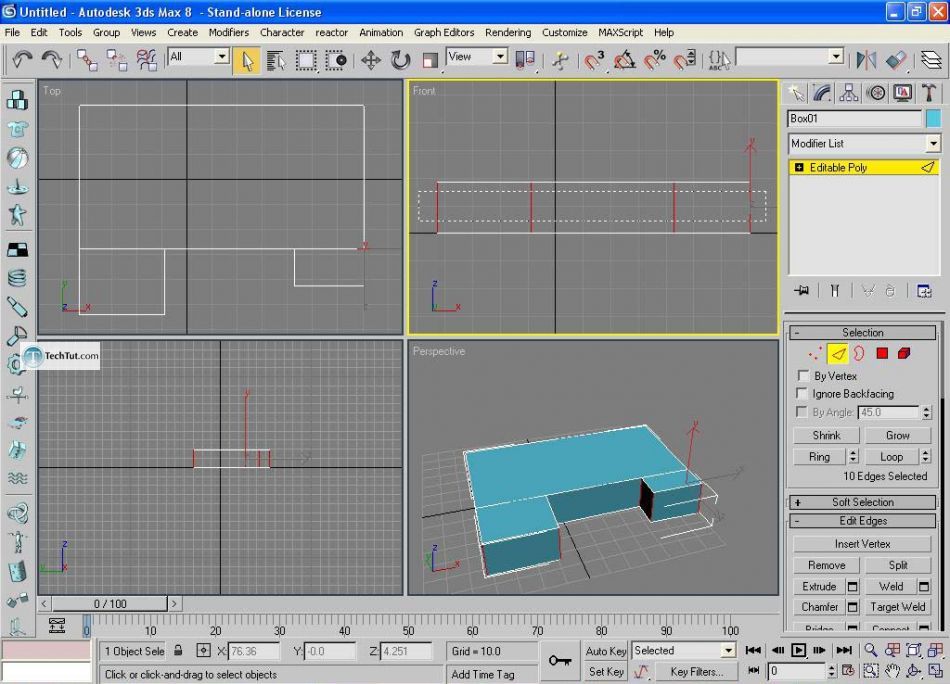Activate the Select and Move tool
Screen dimensions: 950x684
point(371,60)
